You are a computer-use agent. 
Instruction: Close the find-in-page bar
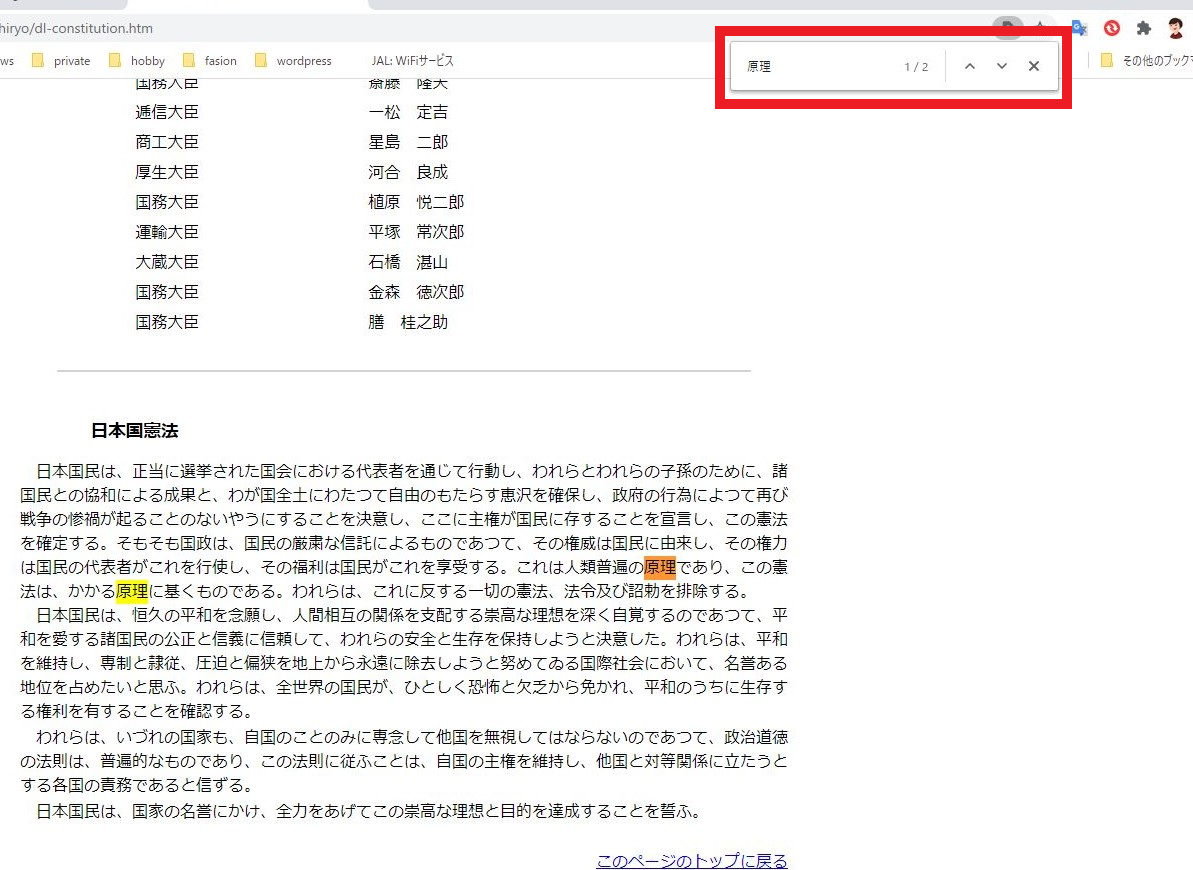coord(1034,67)
